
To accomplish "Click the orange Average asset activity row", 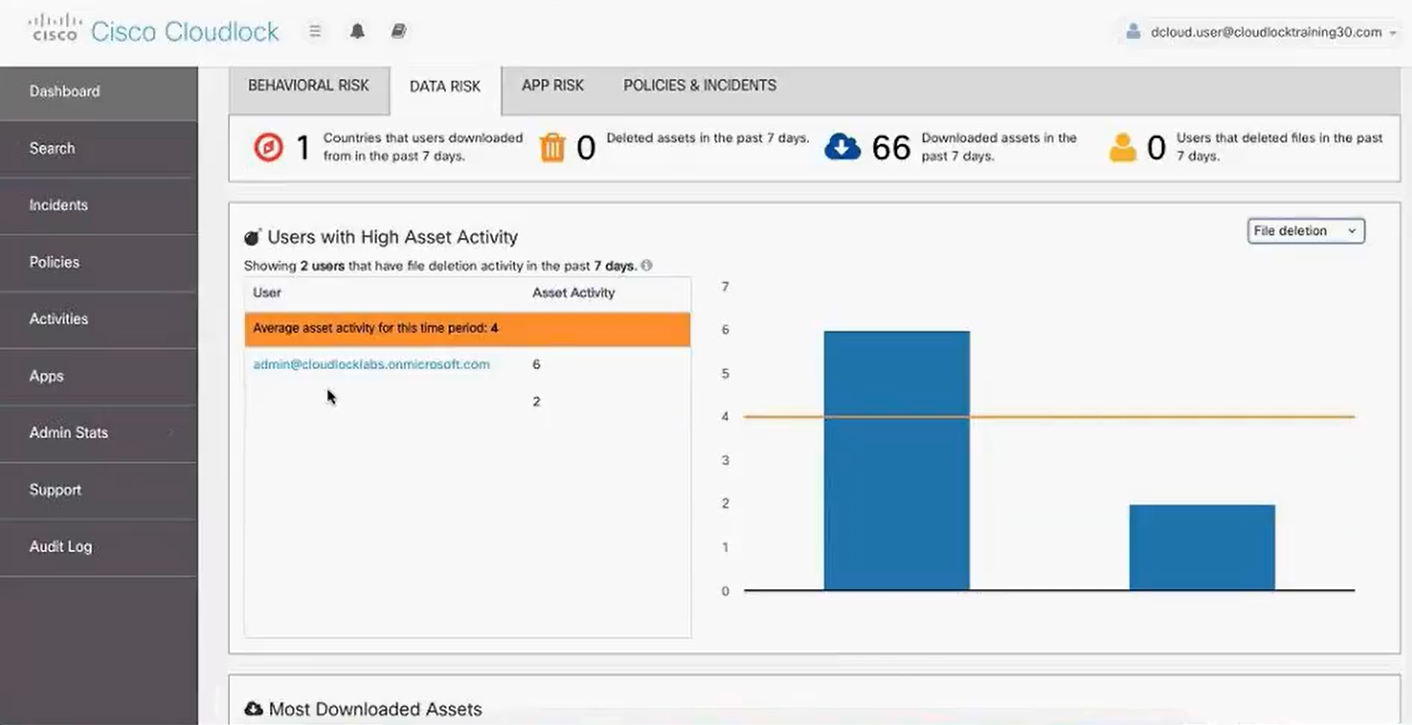I will click(468, 329).
